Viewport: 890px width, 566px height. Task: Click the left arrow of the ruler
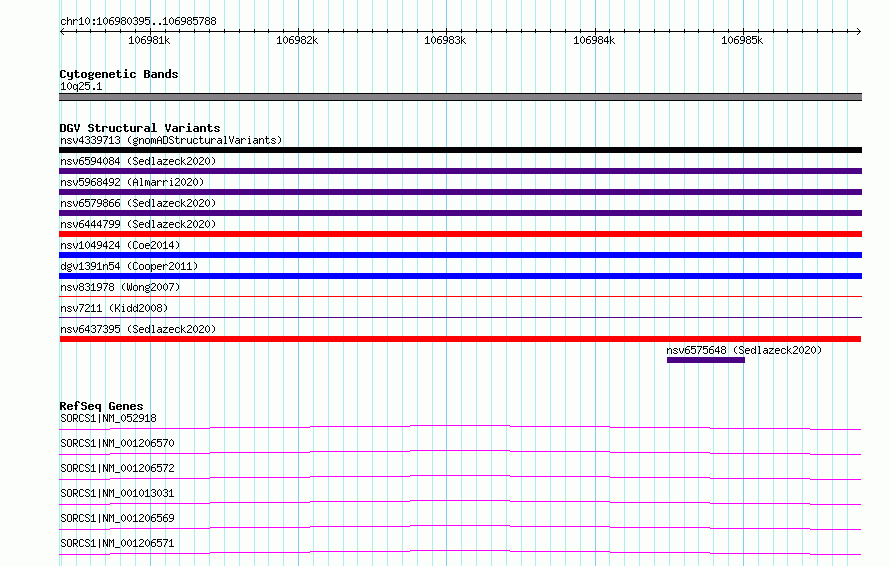[x=62, y=31]
